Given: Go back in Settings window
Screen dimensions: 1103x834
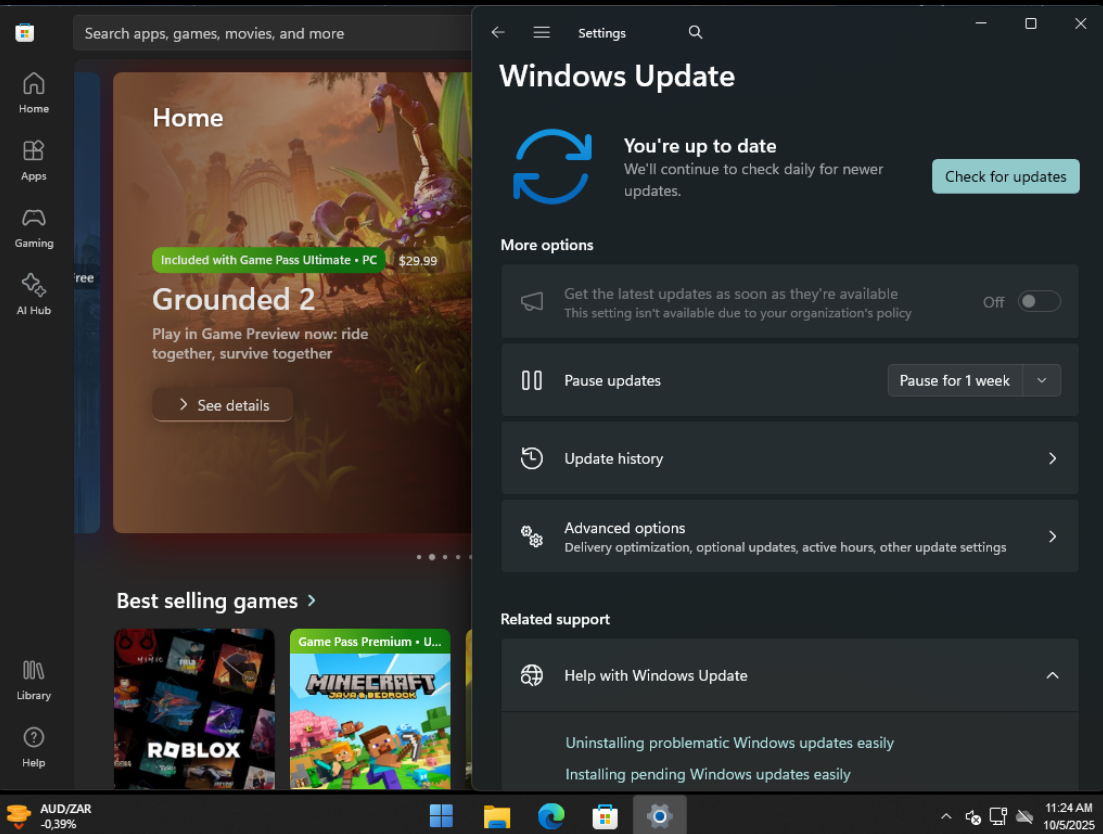Looking at the screenshot, I should click(498, 32).
